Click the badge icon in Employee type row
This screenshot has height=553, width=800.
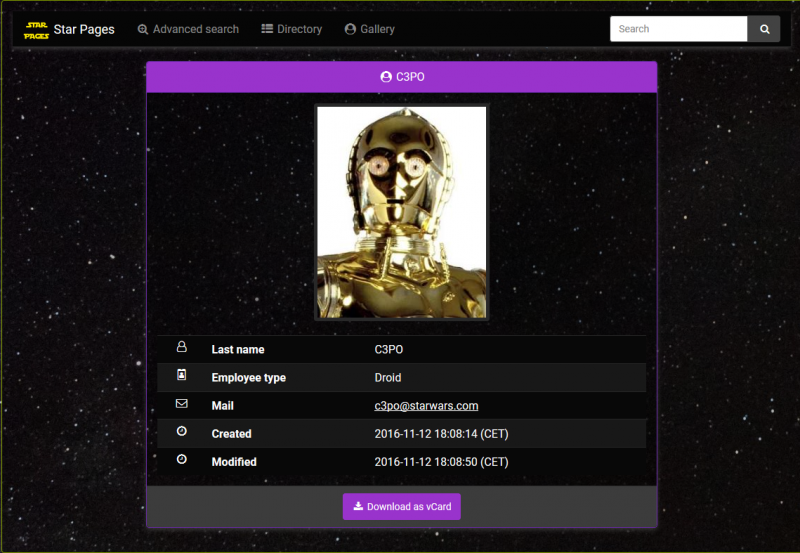click(182, 375)
